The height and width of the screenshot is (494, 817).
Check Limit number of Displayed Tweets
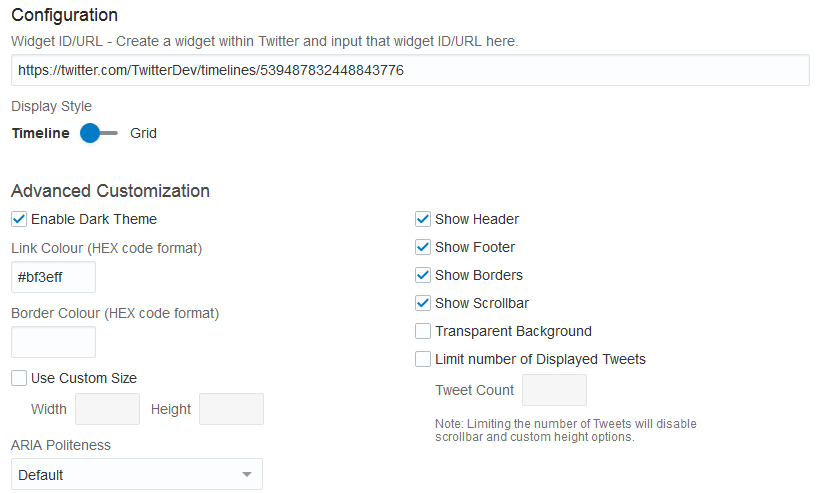coord(423,359)
